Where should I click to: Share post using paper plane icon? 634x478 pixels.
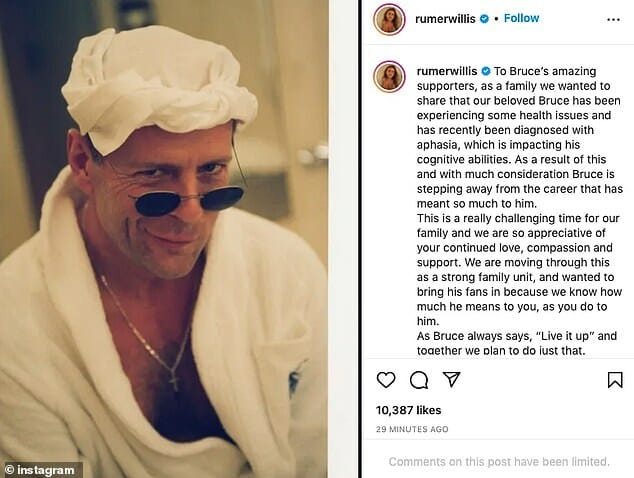click(x=451, y=379)
